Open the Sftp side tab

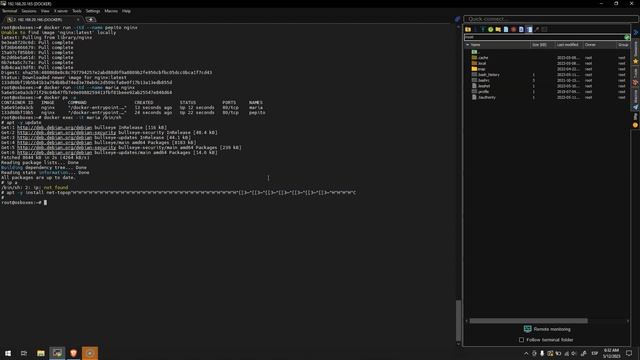point(636,120)
